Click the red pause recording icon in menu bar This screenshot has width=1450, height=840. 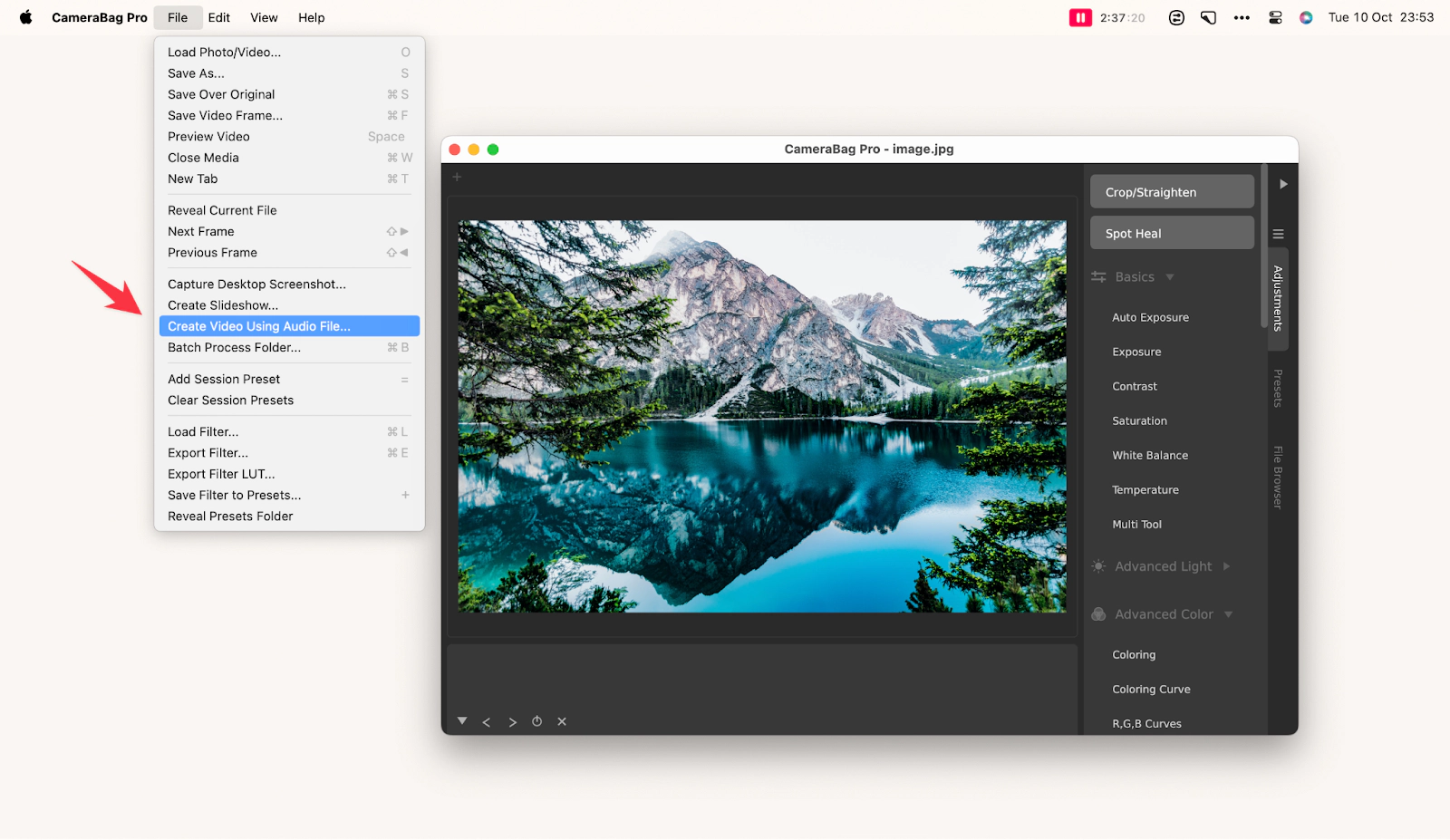pyautogui.click(x=1080, y=17)
